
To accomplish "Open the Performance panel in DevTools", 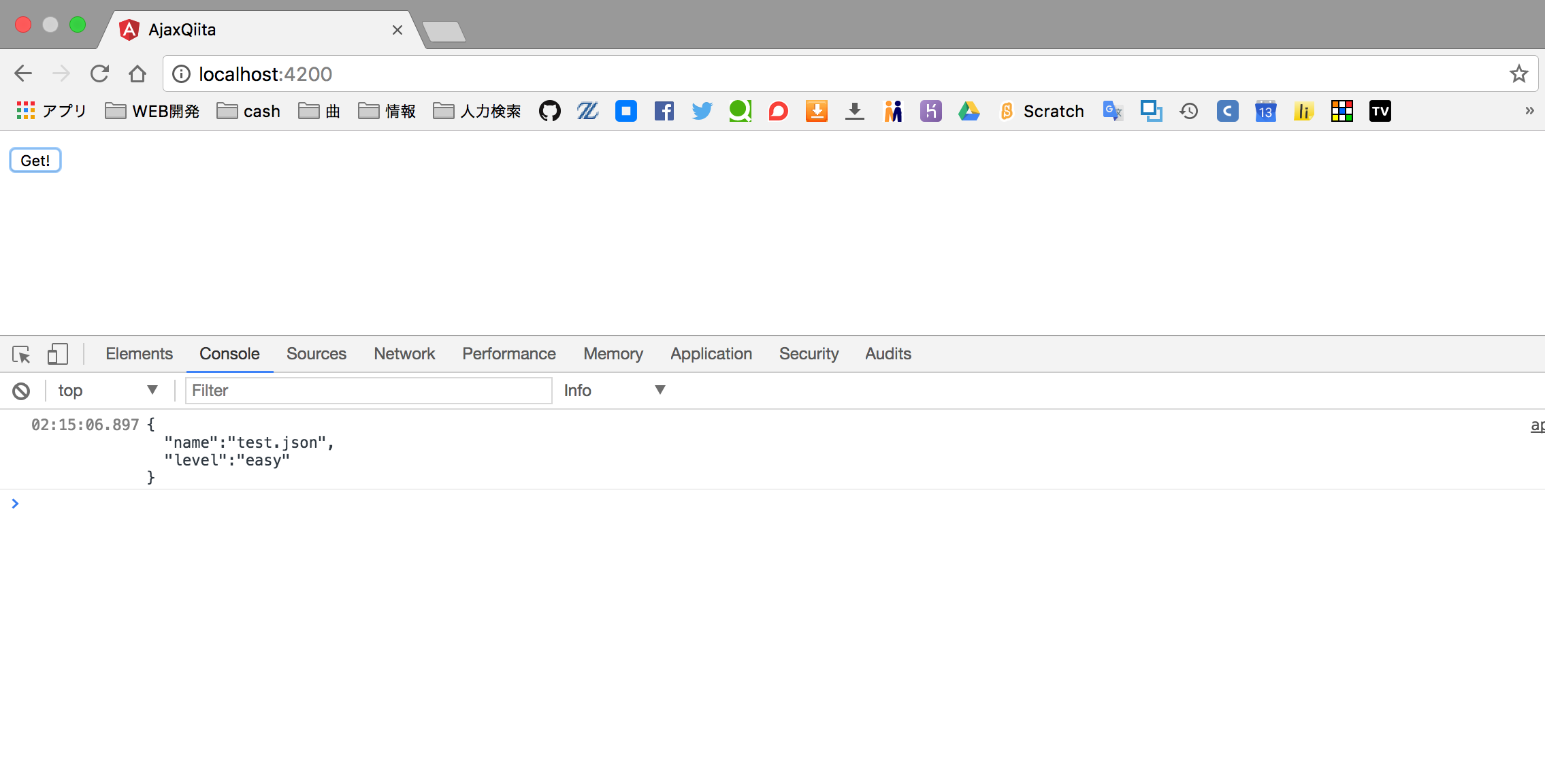I will 508,353.
